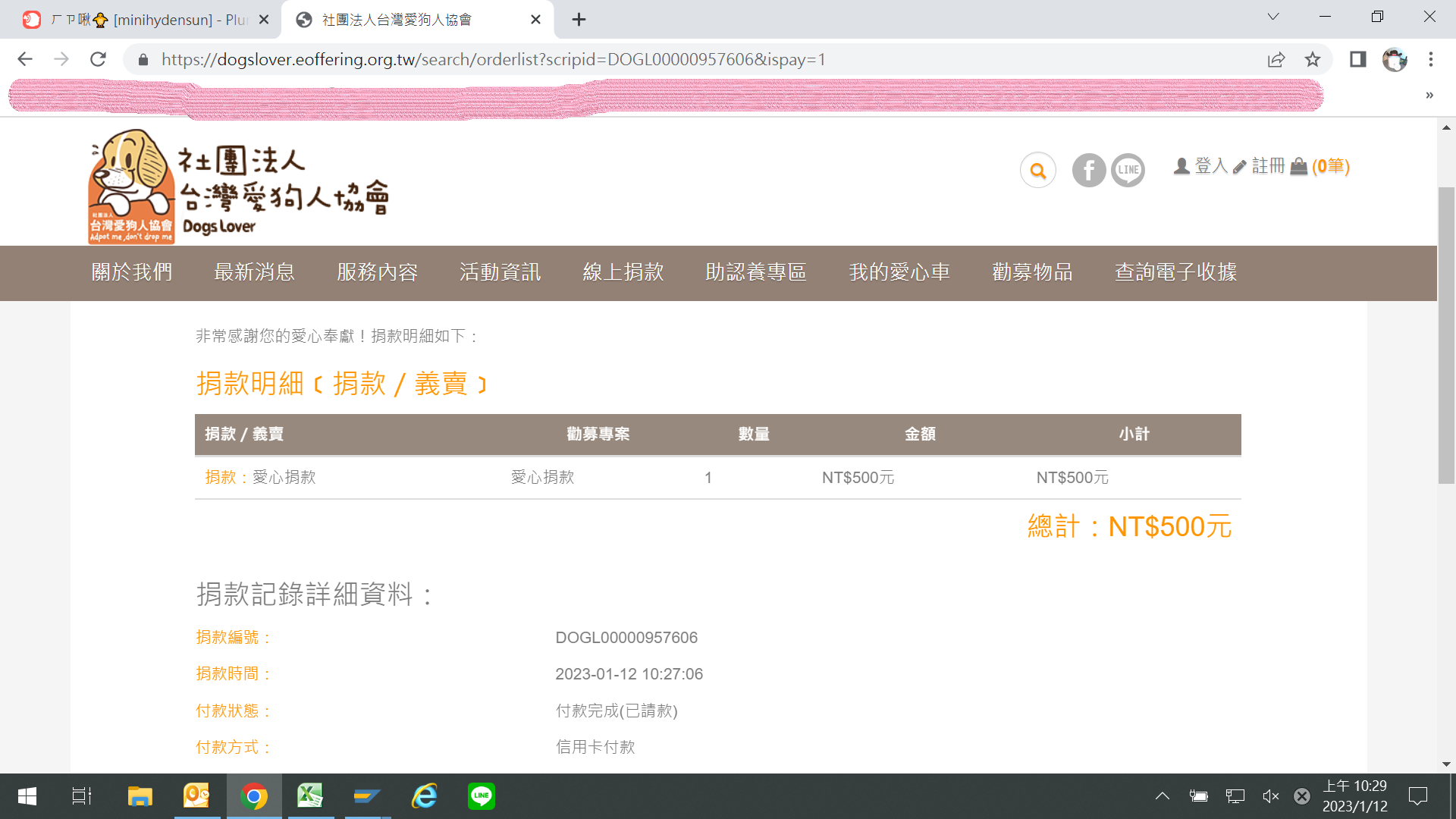Click the orange search magnifier icon

(1037, 171)
